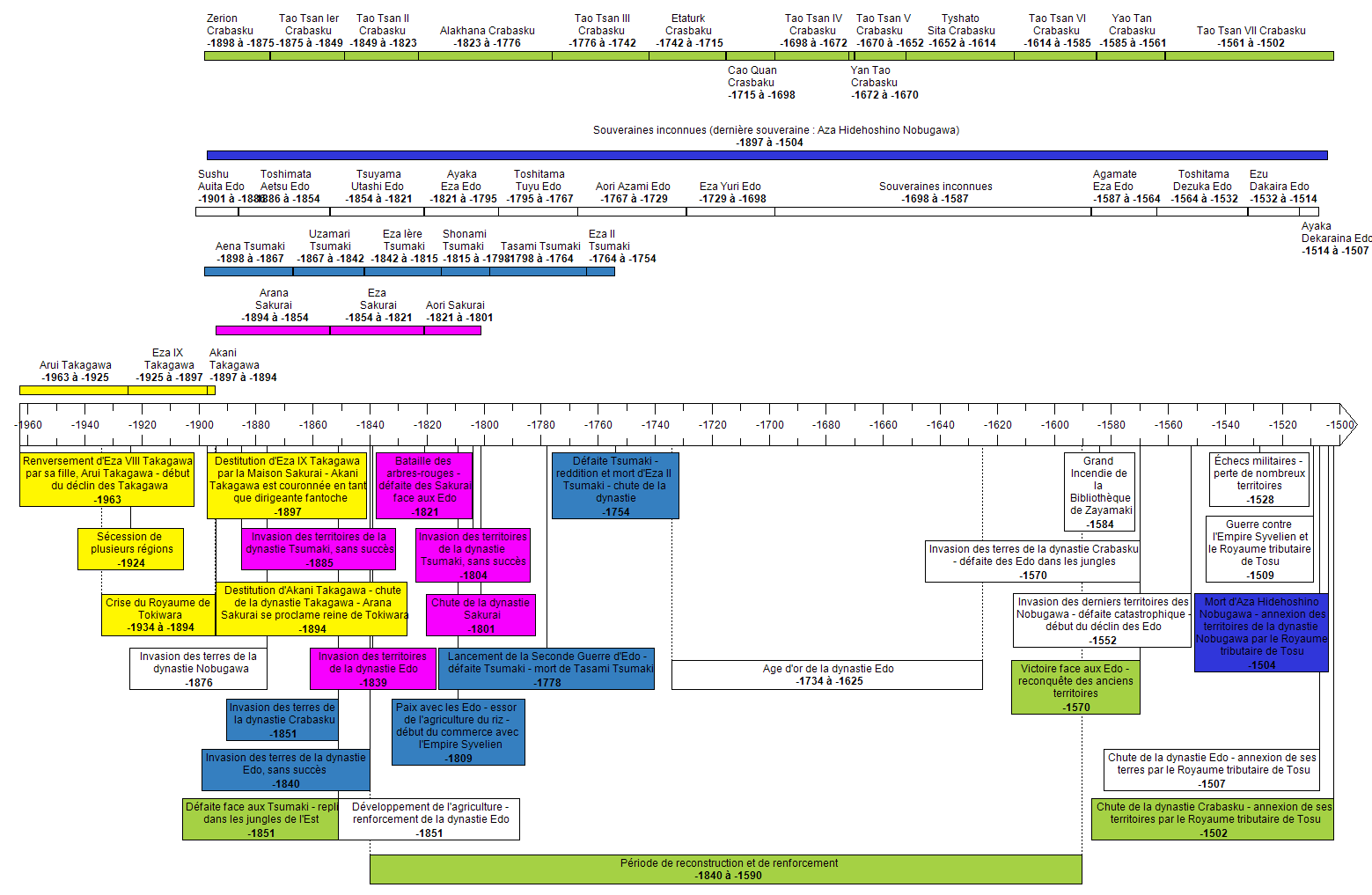This screenshot has width=1372, height=895.
Task: Click the Destitution d'Akani Takagawa event
Action: 312,609
